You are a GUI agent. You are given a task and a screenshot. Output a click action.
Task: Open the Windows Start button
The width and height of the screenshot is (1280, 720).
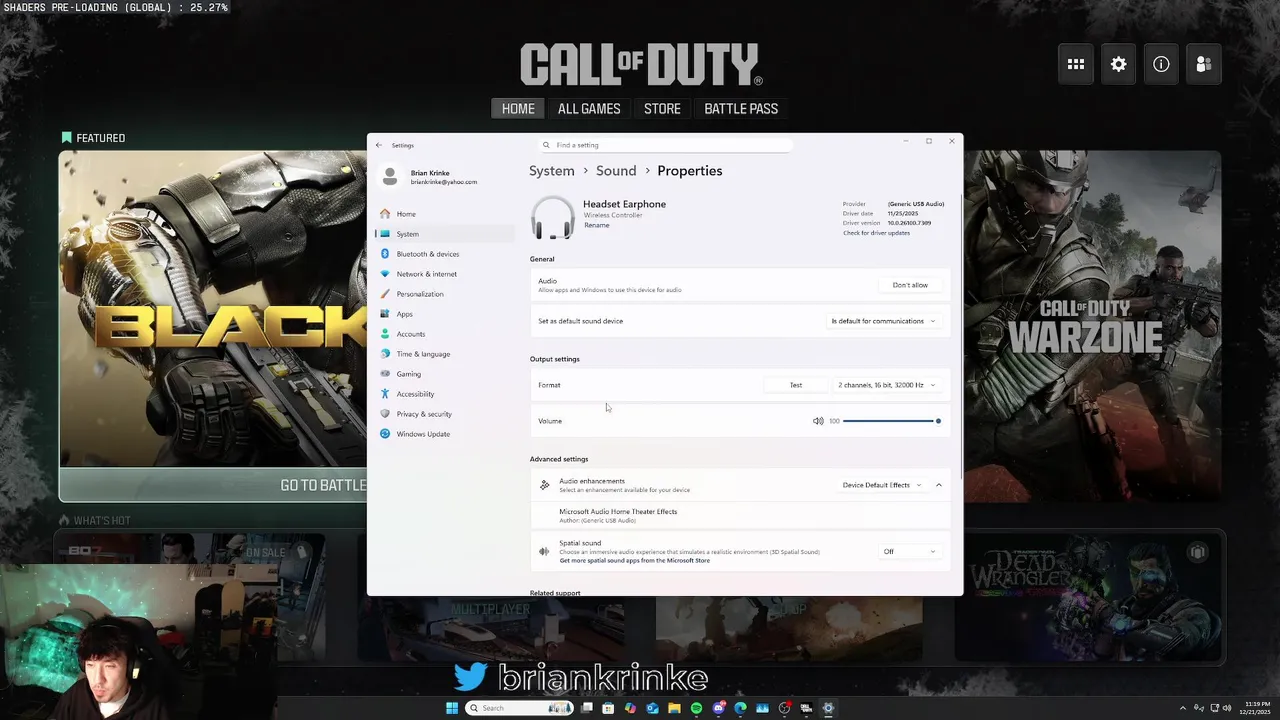click(452, 708)
